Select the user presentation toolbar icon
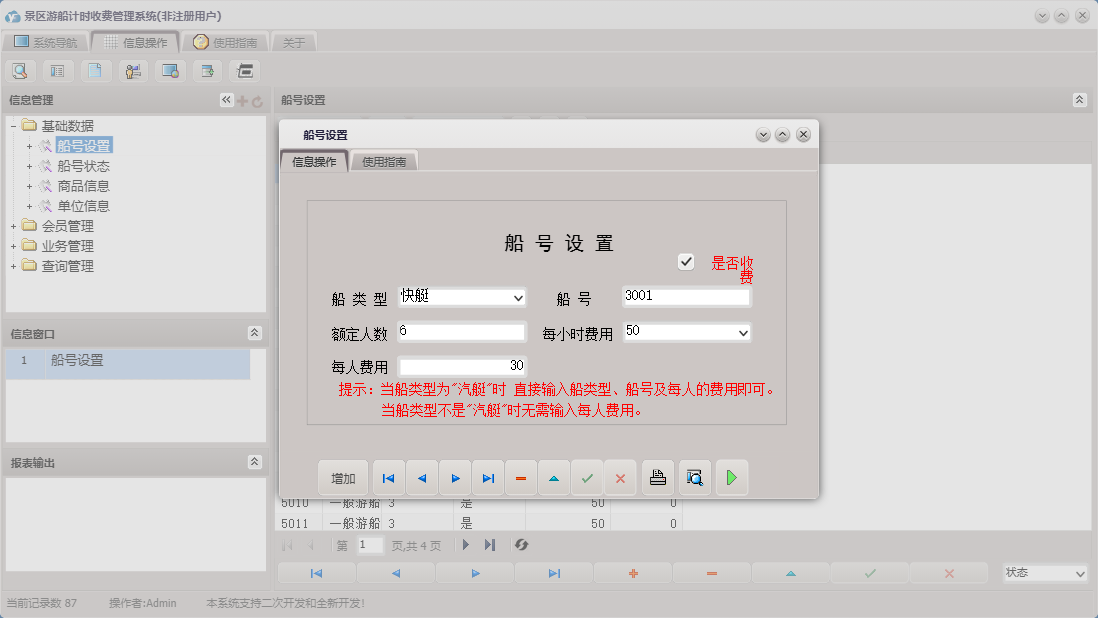1098x618 pixels. click(x=132, y=71)
